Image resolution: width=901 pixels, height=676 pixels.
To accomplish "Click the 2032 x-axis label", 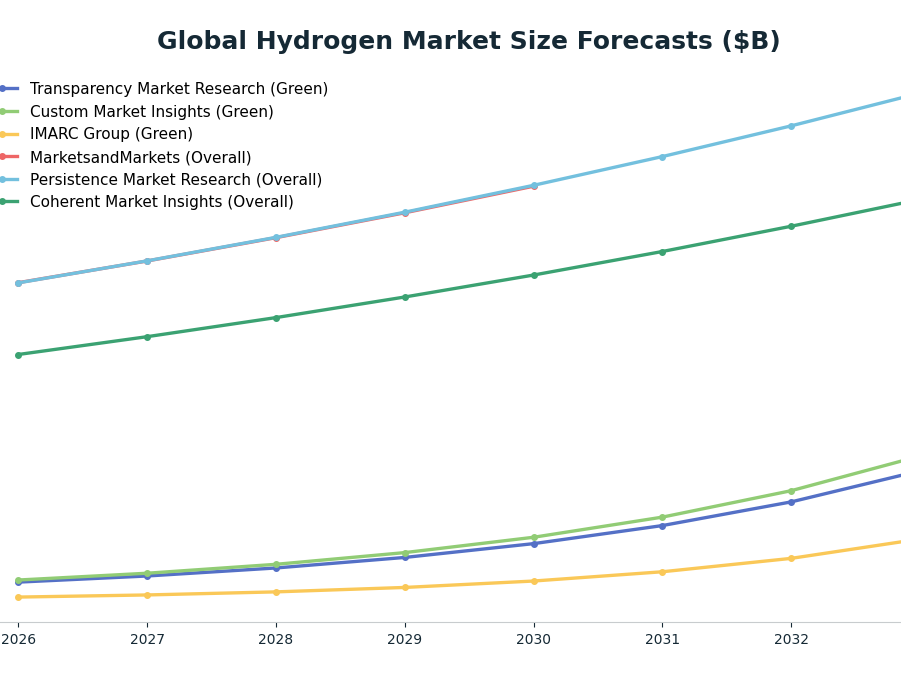I will coord(791,639).
